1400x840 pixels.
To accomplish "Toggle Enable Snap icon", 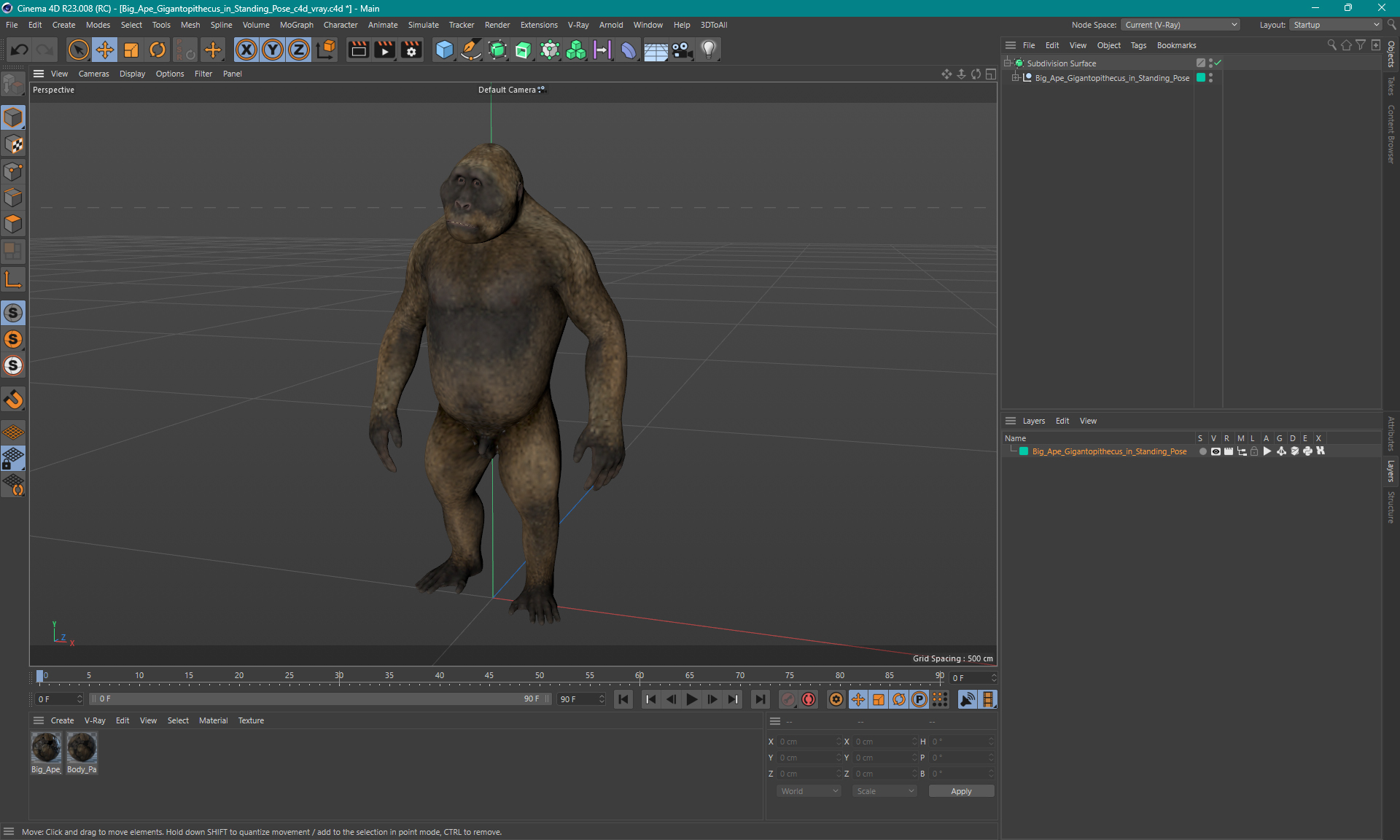I will click(13, 313).
